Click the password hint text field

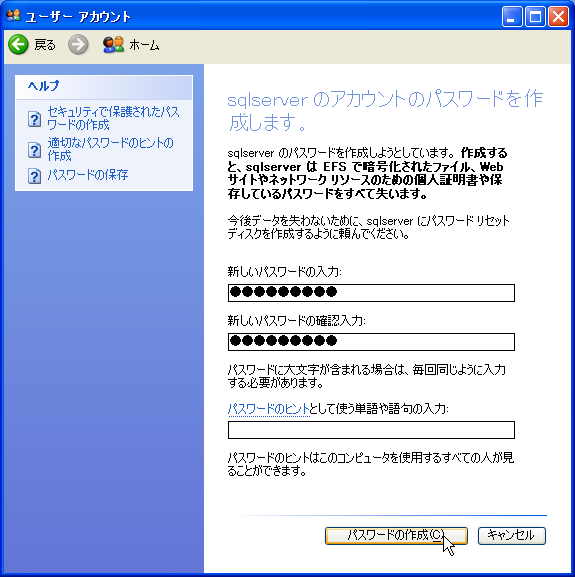[x=371, y=430]
